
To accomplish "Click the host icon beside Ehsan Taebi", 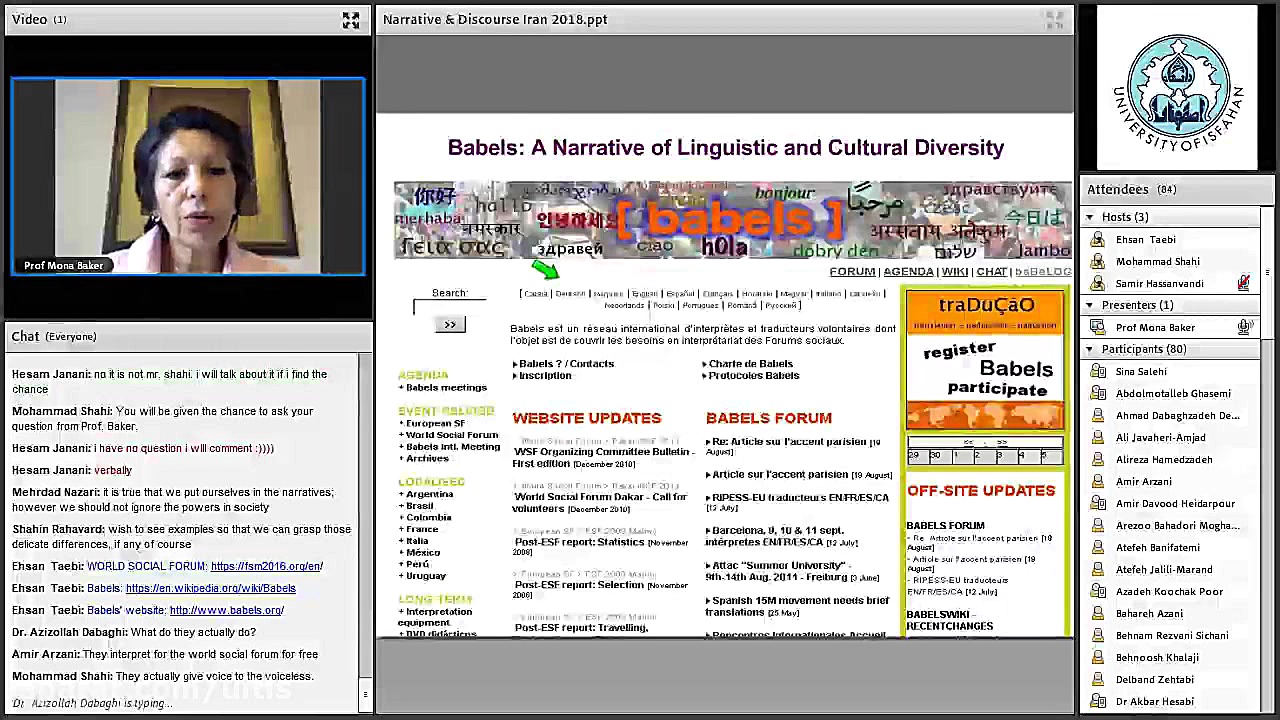I will point(1098,240).
